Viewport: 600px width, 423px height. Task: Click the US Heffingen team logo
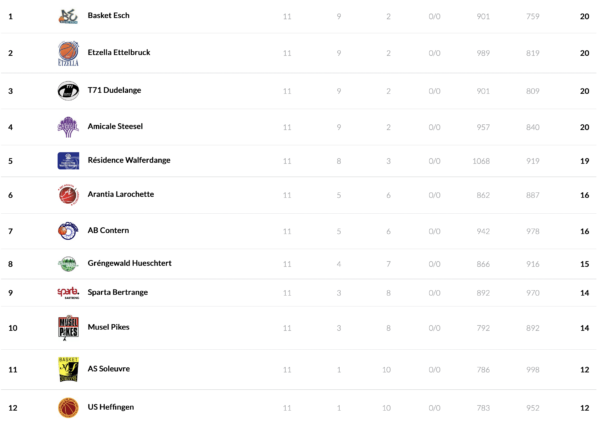[x=68, y=407]
